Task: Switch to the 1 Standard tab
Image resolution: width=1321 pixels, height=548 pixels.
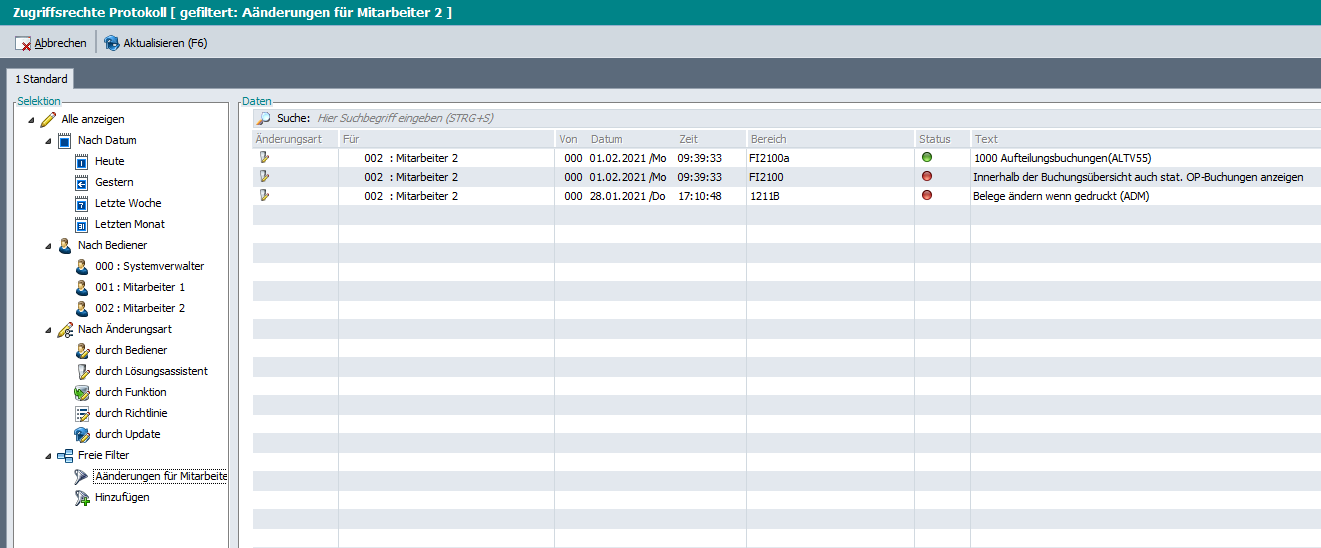Action: [41, 79]
